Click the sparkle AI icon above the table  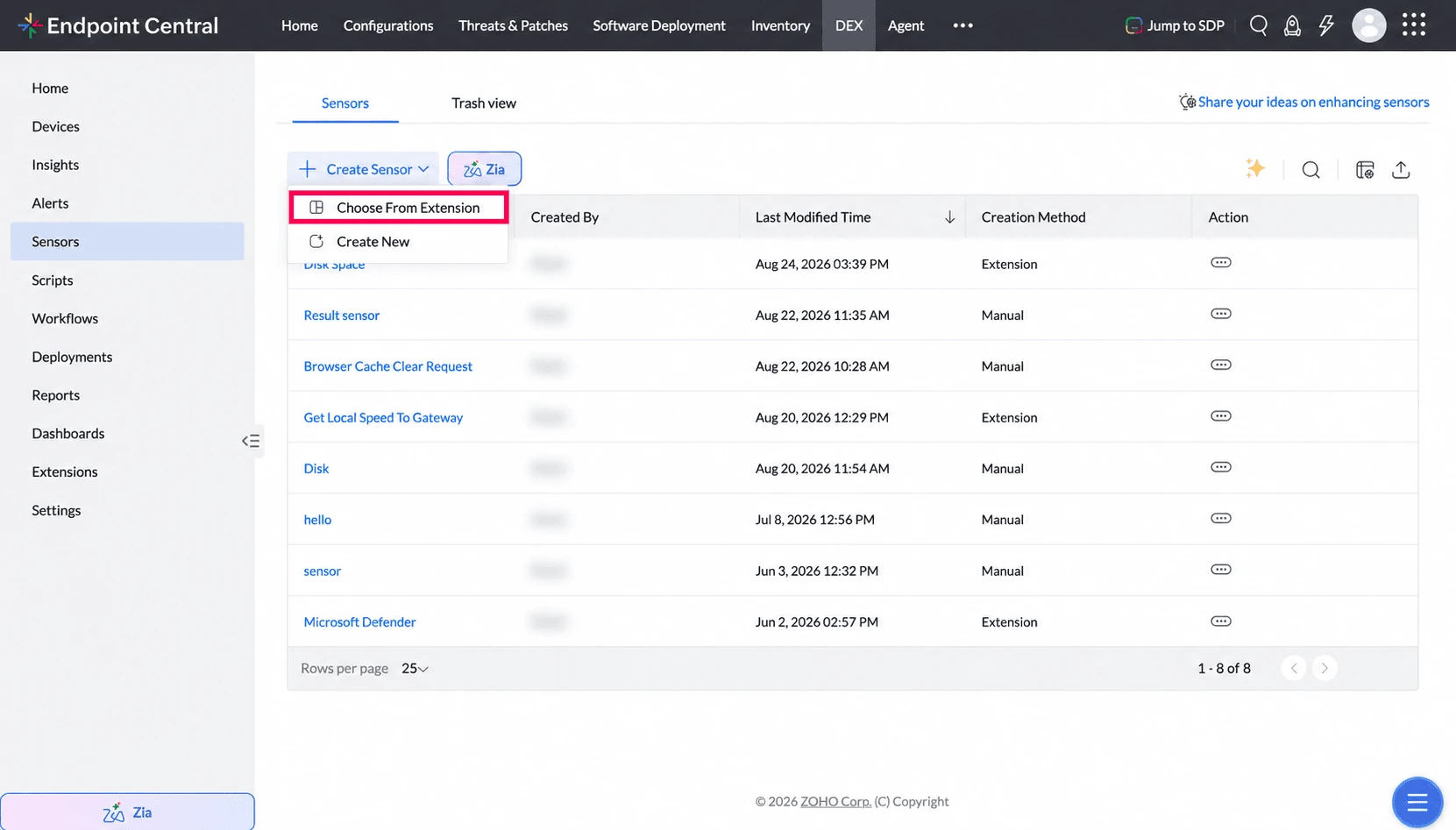[1255, 168]
